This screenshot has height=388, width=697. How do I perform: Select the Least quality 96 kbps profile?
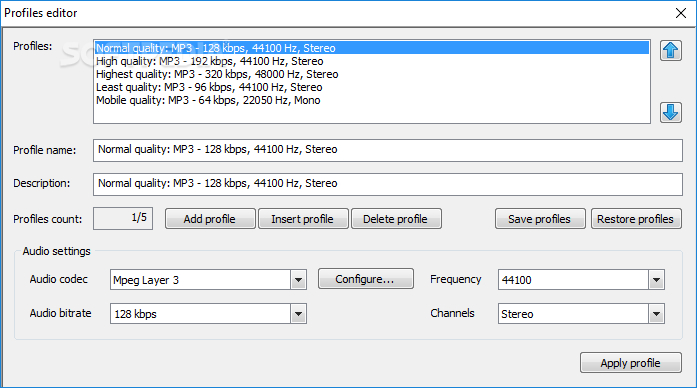coord(372,87)
